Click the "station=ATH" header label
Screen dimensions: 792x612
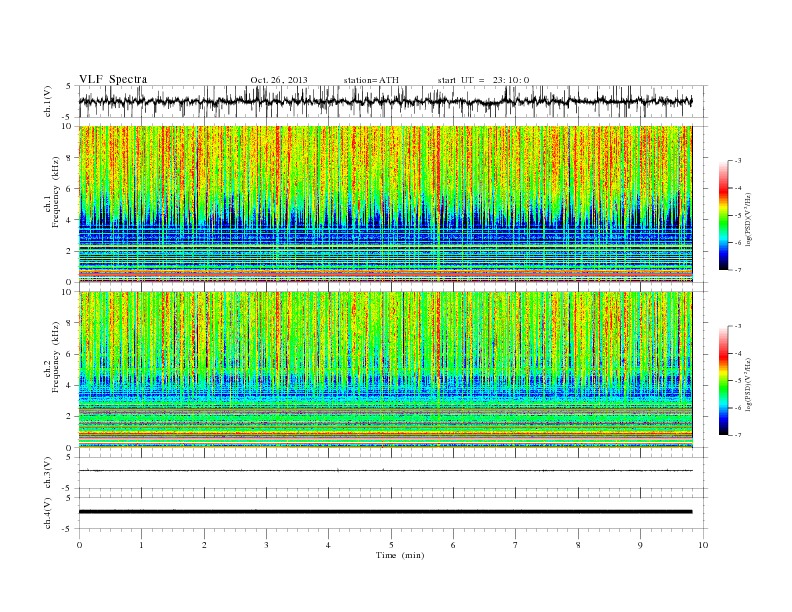point(371,80)
